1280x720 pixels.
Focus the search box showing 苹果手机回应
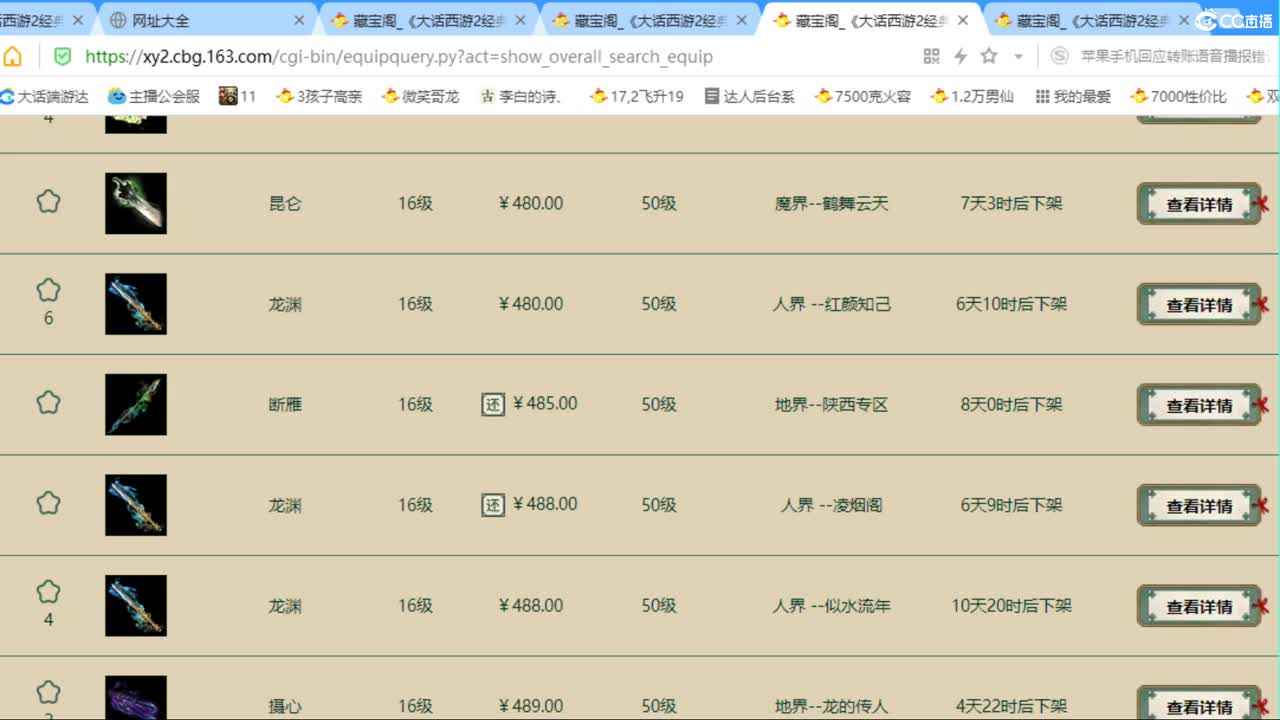tap(1174, 56)
